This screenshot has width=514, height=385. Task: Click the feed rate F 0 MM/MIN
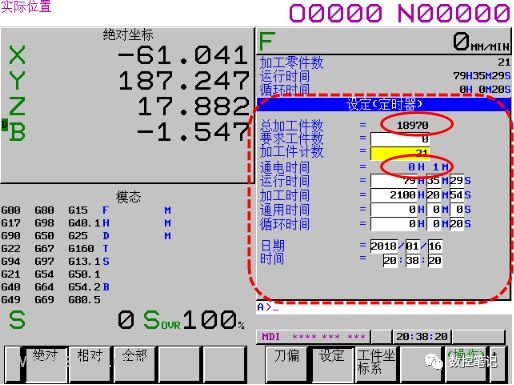tap(384, 41)
